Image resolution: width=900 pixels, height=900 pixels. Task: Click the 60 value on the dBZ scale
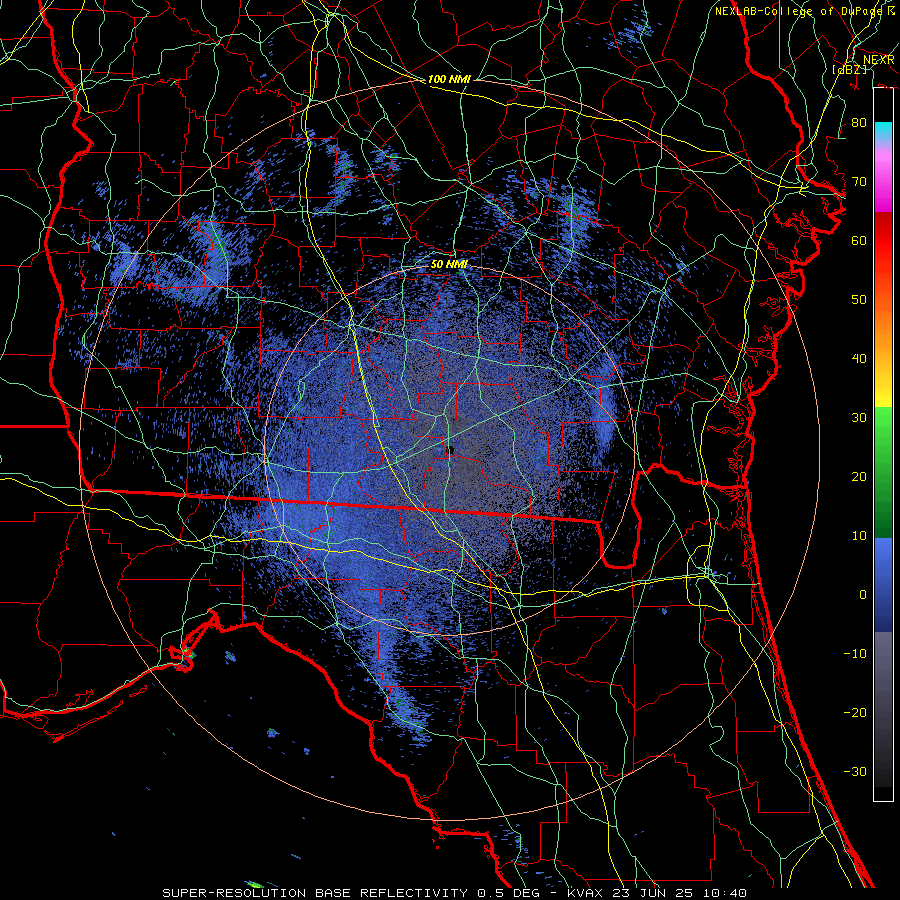click(x=859, y=241)
